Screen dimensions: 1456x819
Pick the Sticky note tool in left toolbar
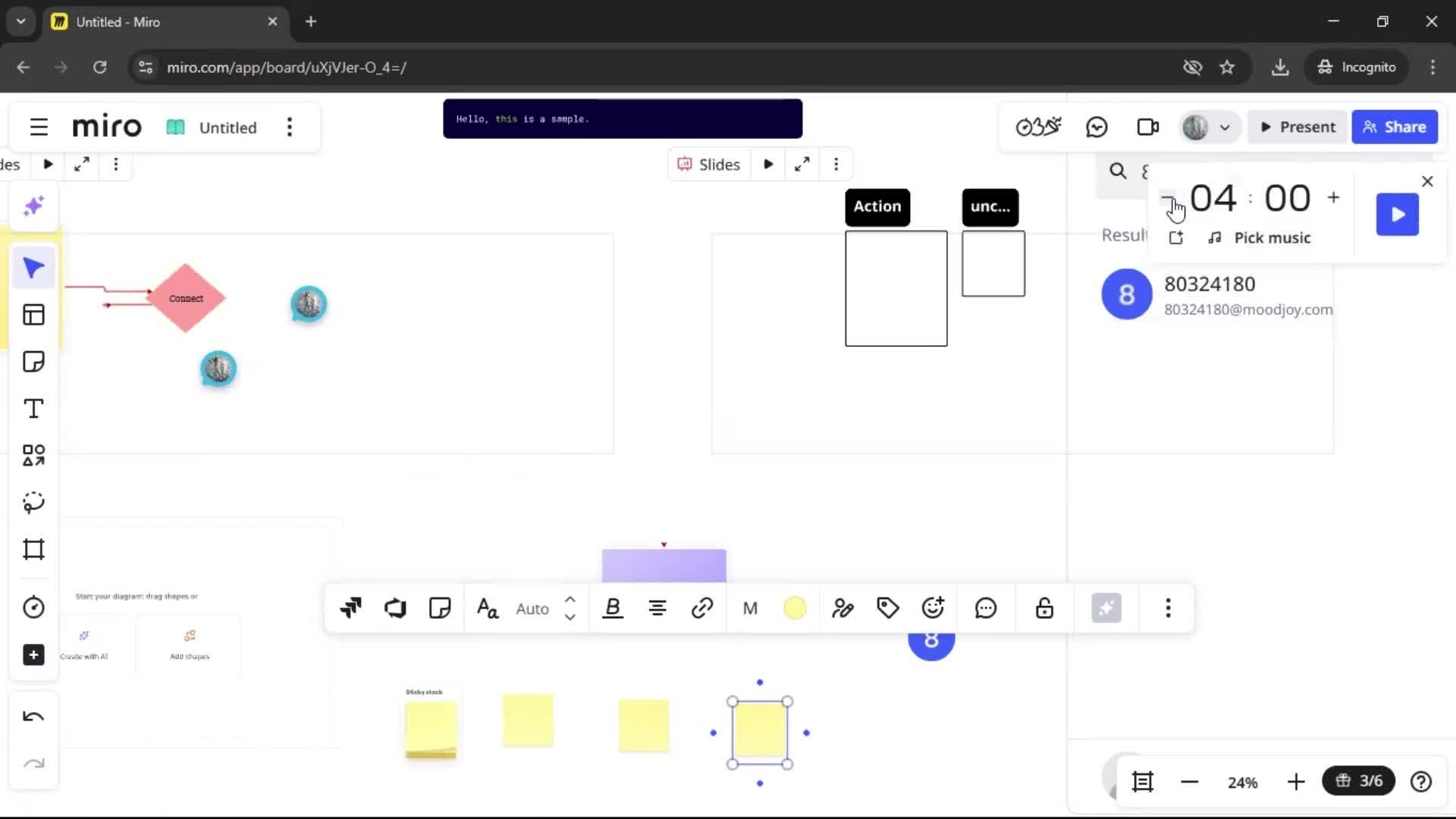coord(33,362)
